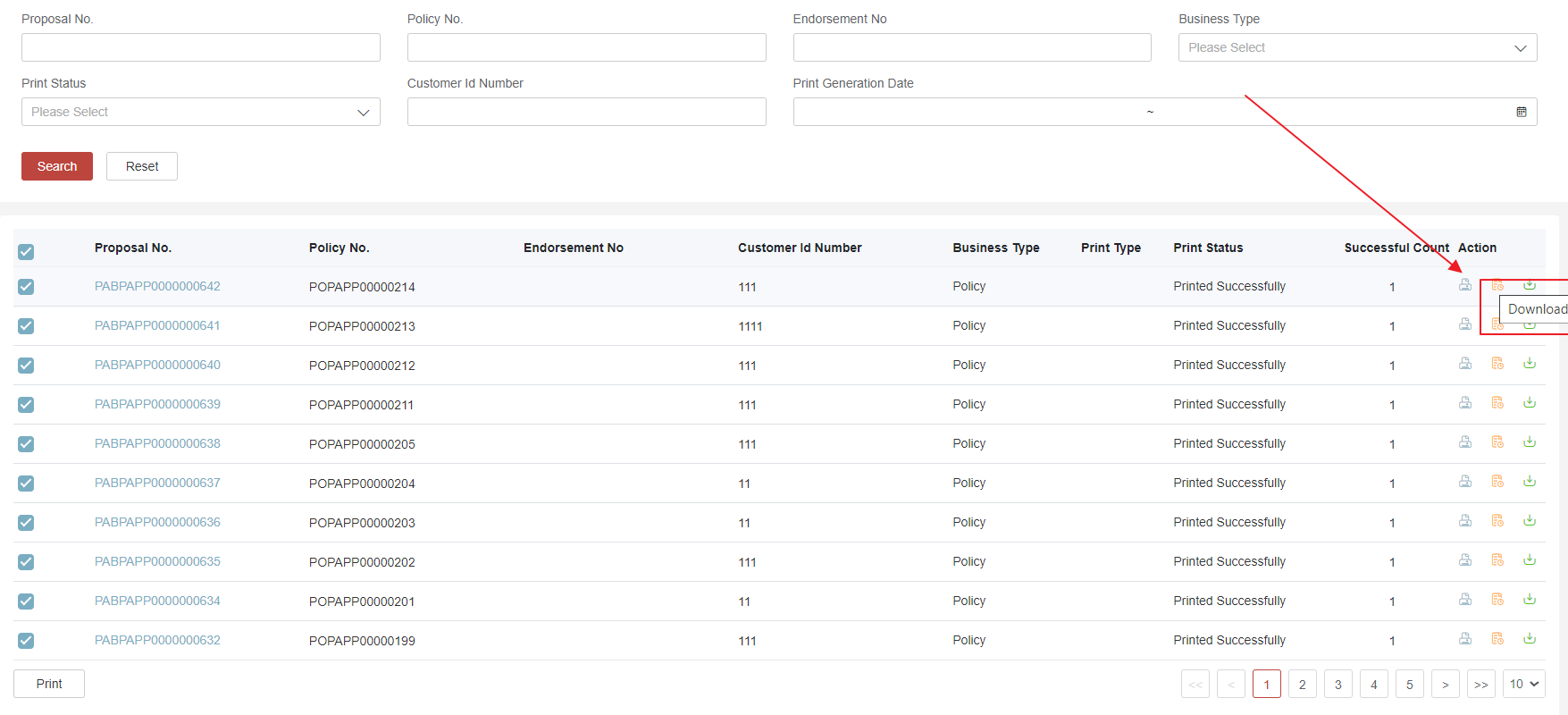Click print icon for policy POPAPP00000205

pyautogui.click(x=1464, y=442)
